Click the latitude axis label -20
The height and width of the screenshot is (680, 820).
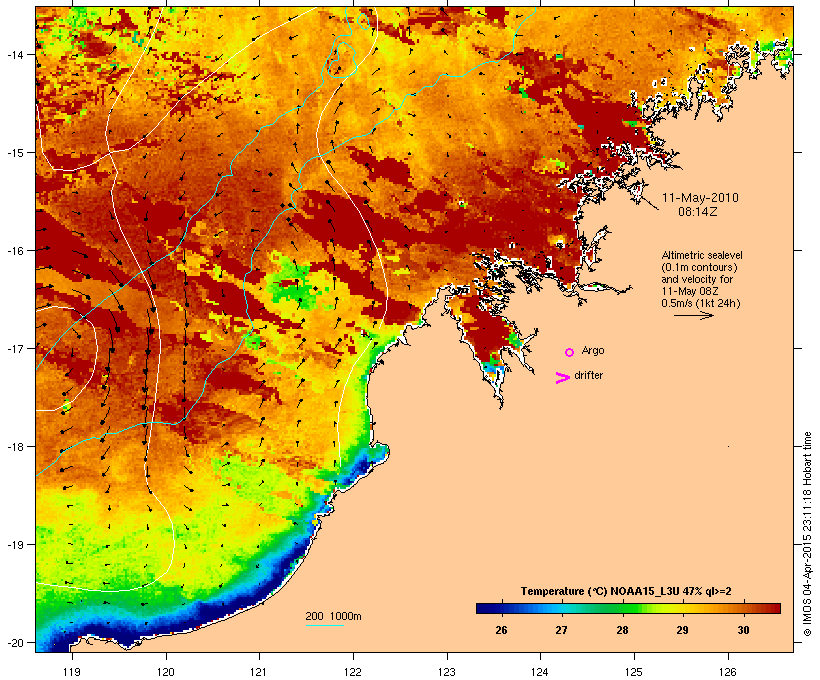(x=14, y=643)
